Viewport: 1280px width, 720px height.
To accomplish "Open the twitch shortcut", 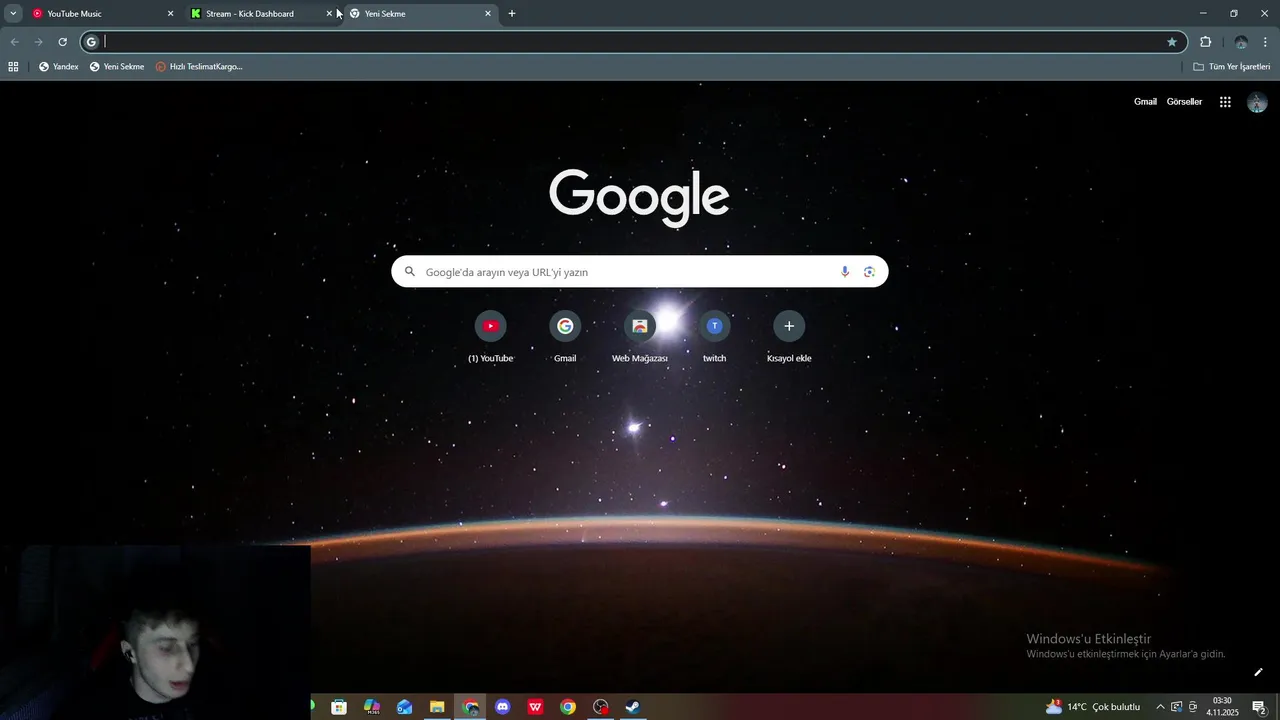I will (x=714, y=337).
